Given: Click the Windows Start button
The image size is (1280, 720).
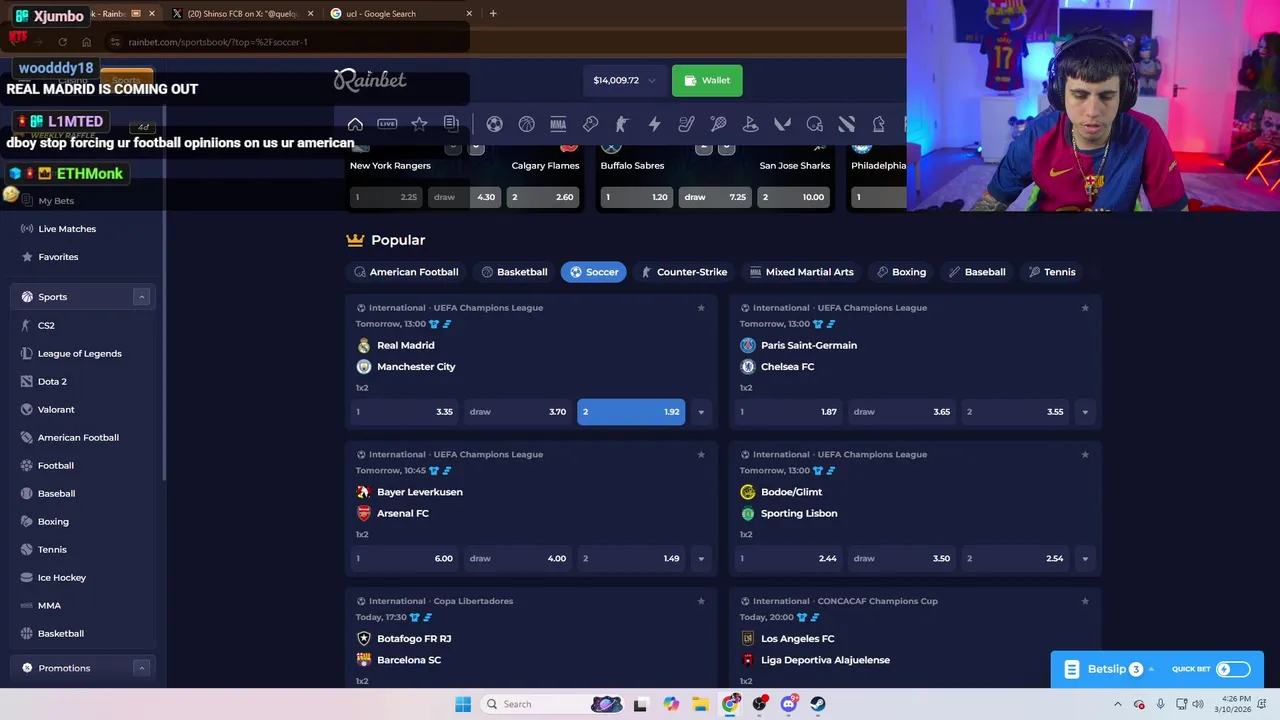Looking at the screenshot, I should coord(463,704).
